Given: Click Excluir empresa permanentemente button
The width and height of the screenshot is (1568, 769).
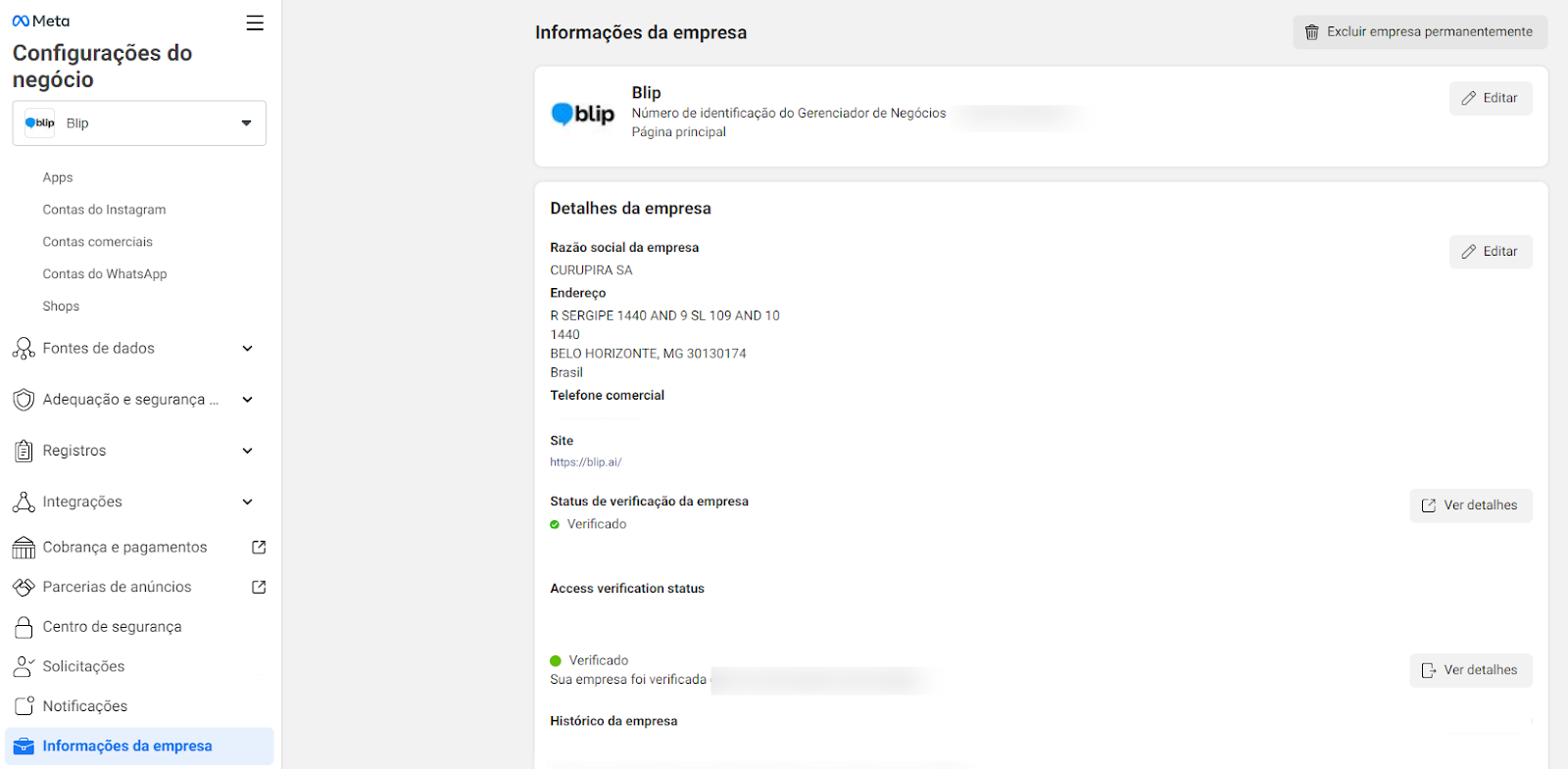Looking at the screenshot, I should click(1419, 32).
